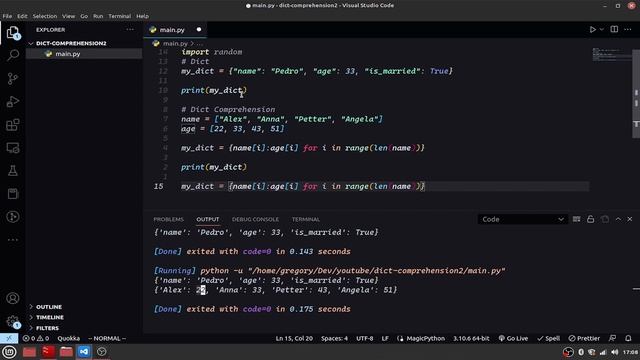
Task: Open the feedback icon in status bar
Action: click(x=612, y=338)
